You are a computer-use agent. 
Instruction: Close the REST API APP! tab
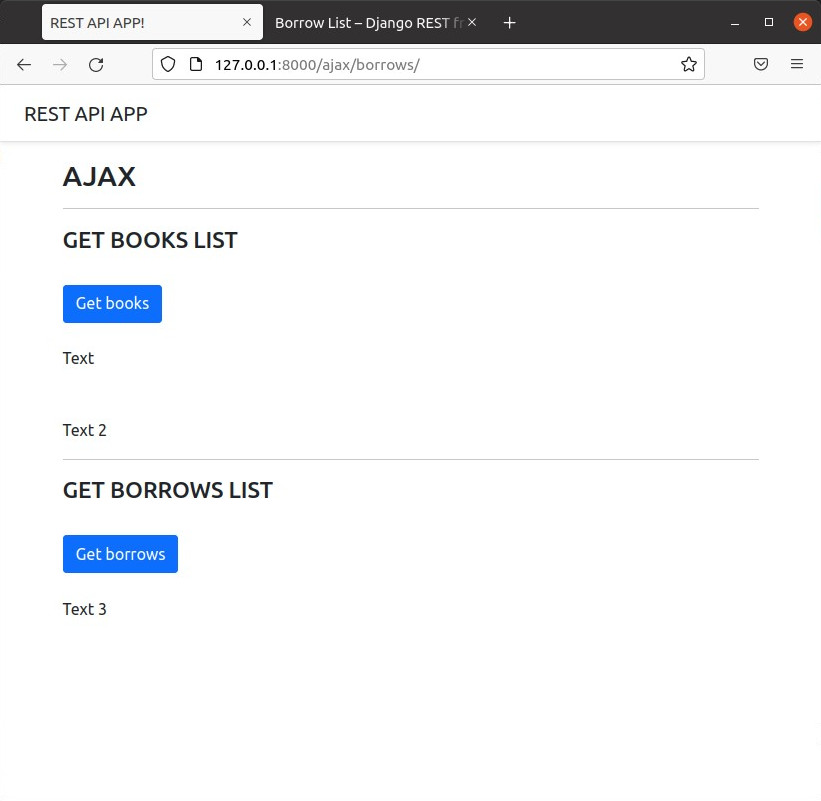click(x=247, y=22)
